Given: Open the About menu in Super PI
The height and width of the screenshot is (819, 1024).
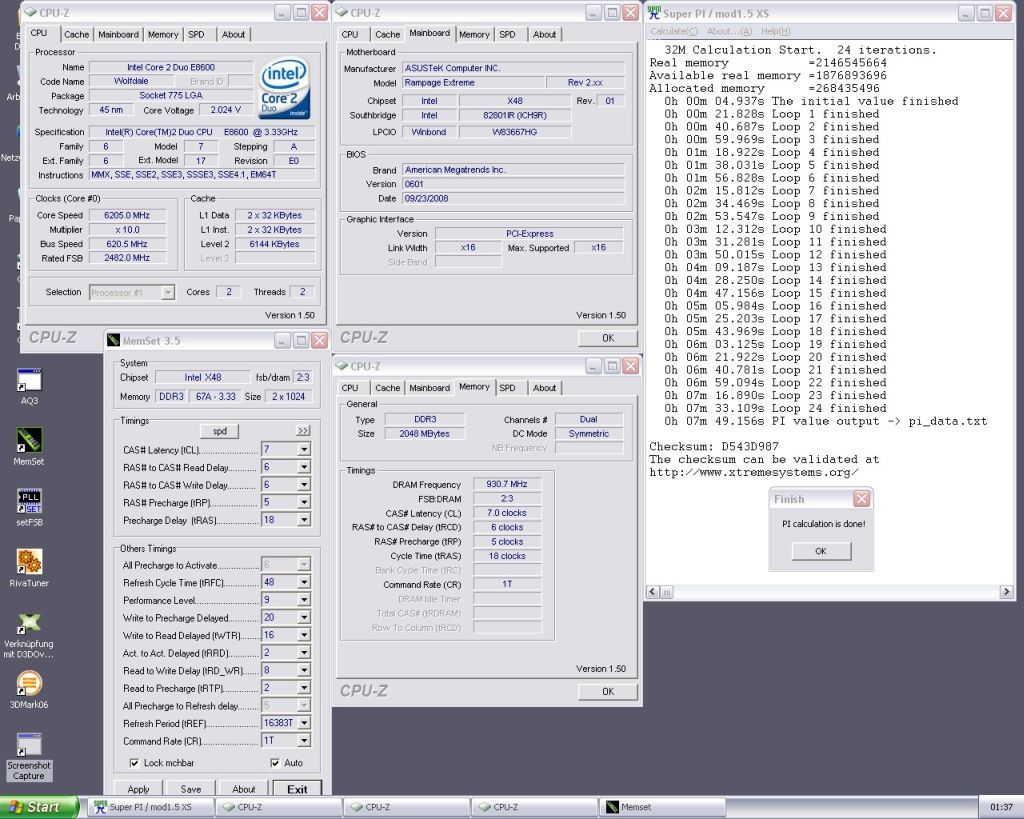Looking at the screenshot, I should (729, 31).
